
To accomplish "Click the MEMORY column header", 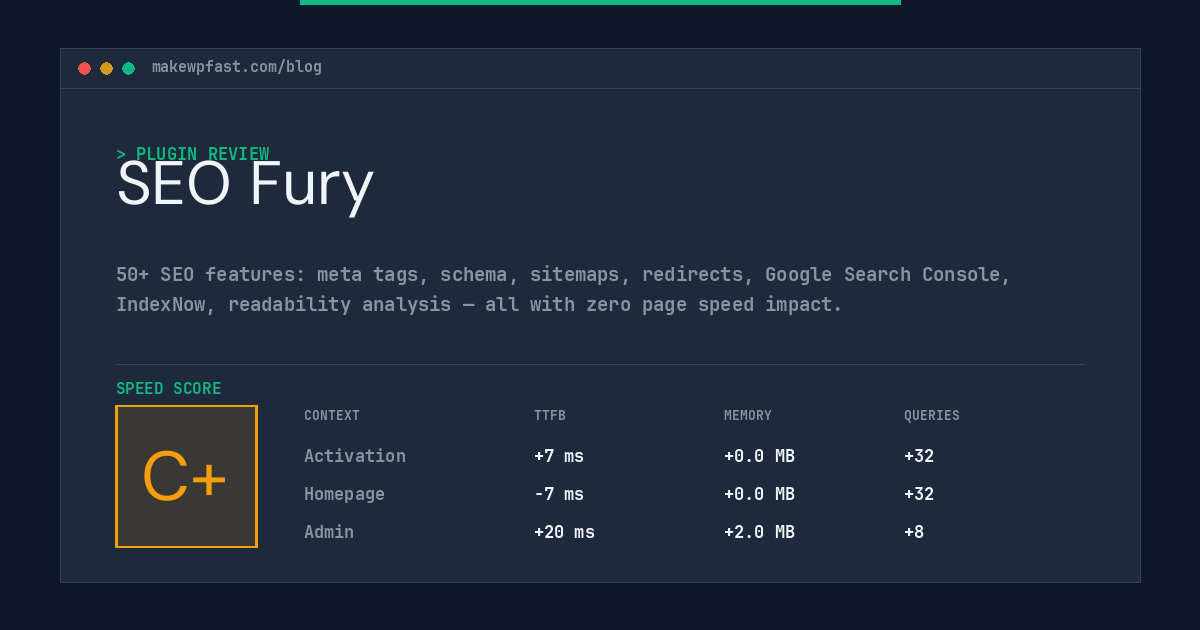I will (x=748, y=416).
